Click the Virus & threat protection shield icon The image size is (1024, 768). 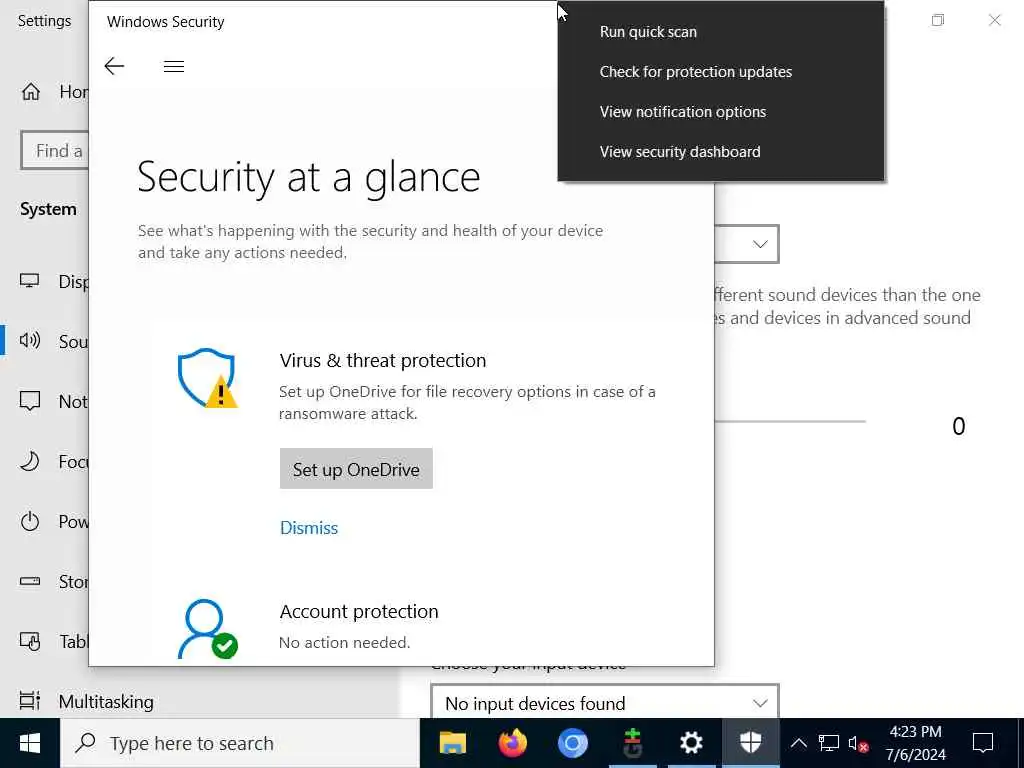point(207,378)
